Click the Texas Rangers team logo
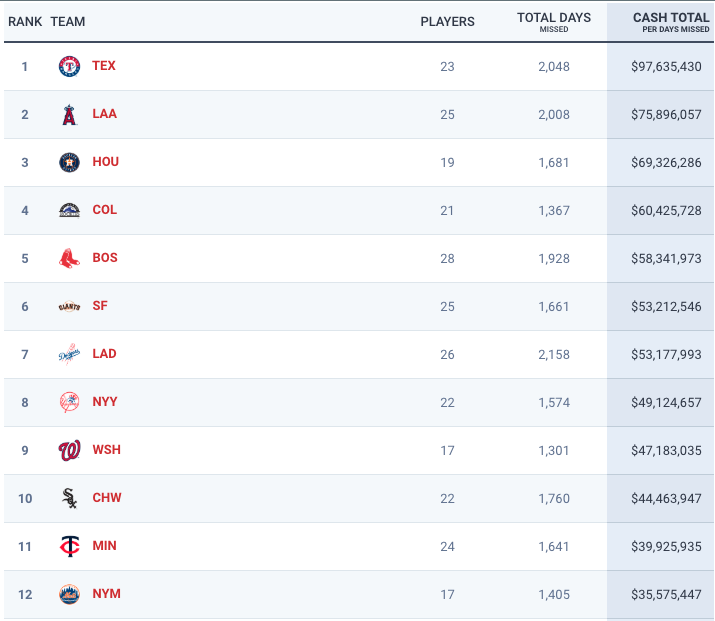Screen dimensions: 715x621 [69, 67]
